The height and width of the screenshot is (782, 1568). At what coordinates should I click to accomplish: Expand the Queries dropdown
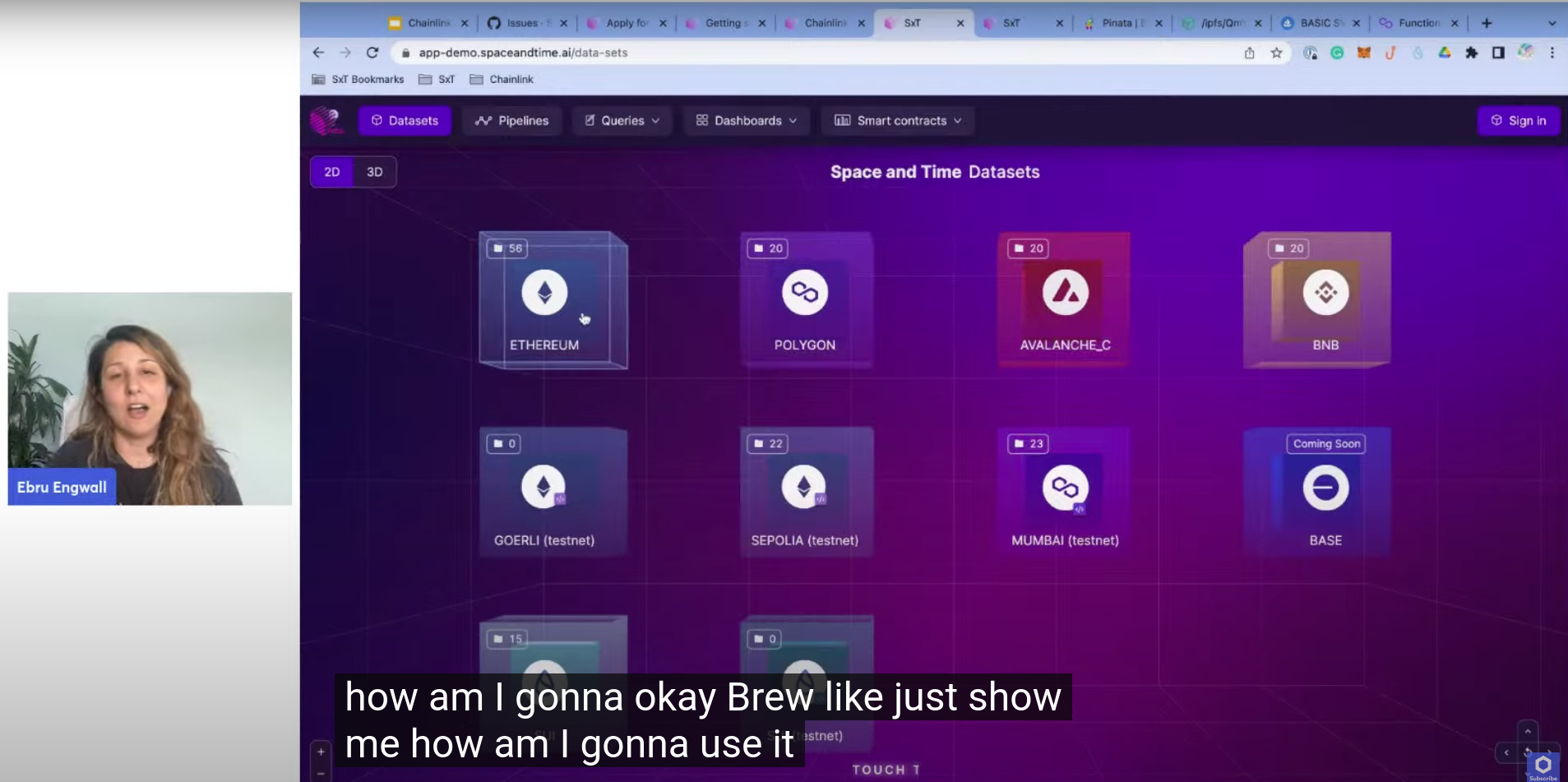pos(622,121)
